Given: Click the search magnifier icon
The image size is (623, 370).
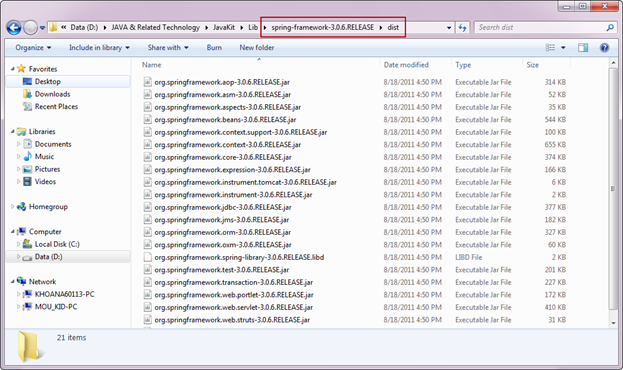Looking at the screenshot, I should (x=610, y=27).
